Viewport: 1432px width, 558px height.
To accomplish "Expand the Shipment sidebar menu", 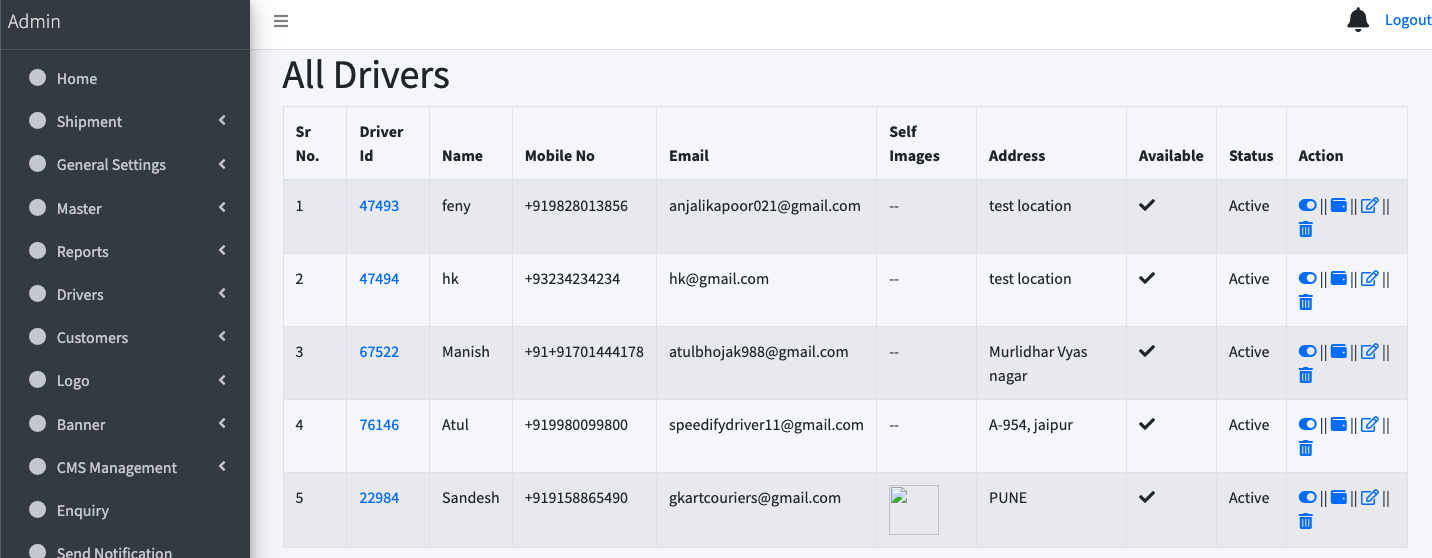I will [x=89, y=122].
